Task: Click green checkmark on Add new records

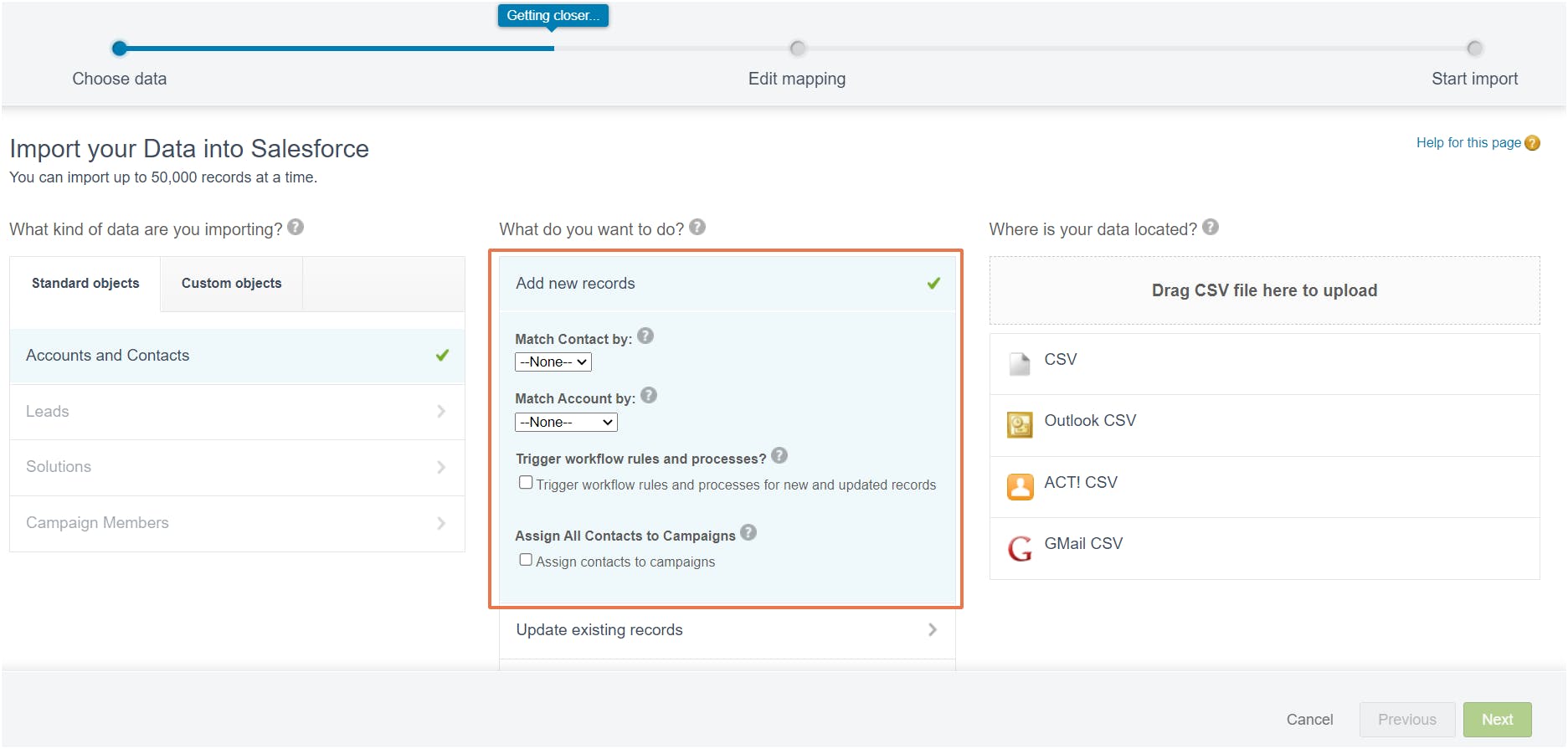Action: [933, 283]
